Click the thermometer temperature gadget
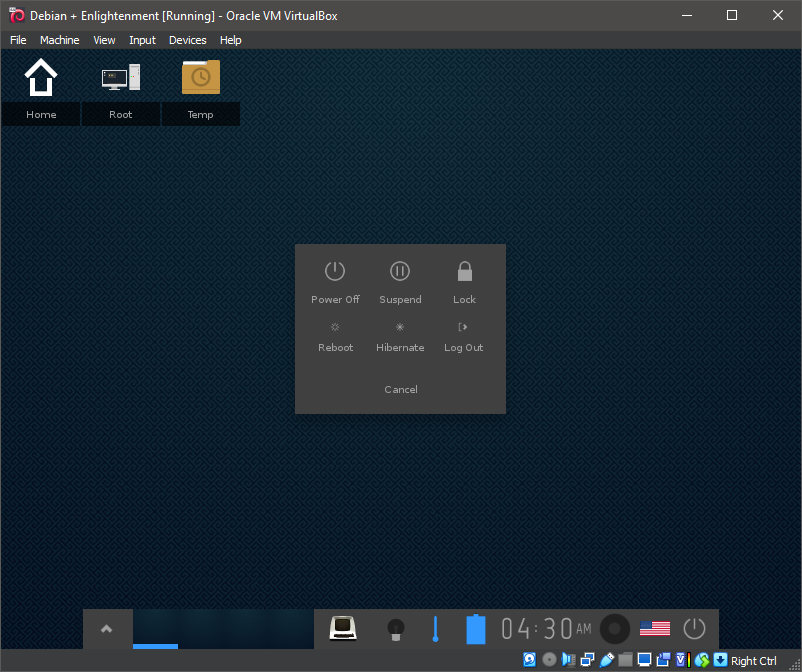The image size is (802, 672). pyautogui.click(x=435, y=629)
